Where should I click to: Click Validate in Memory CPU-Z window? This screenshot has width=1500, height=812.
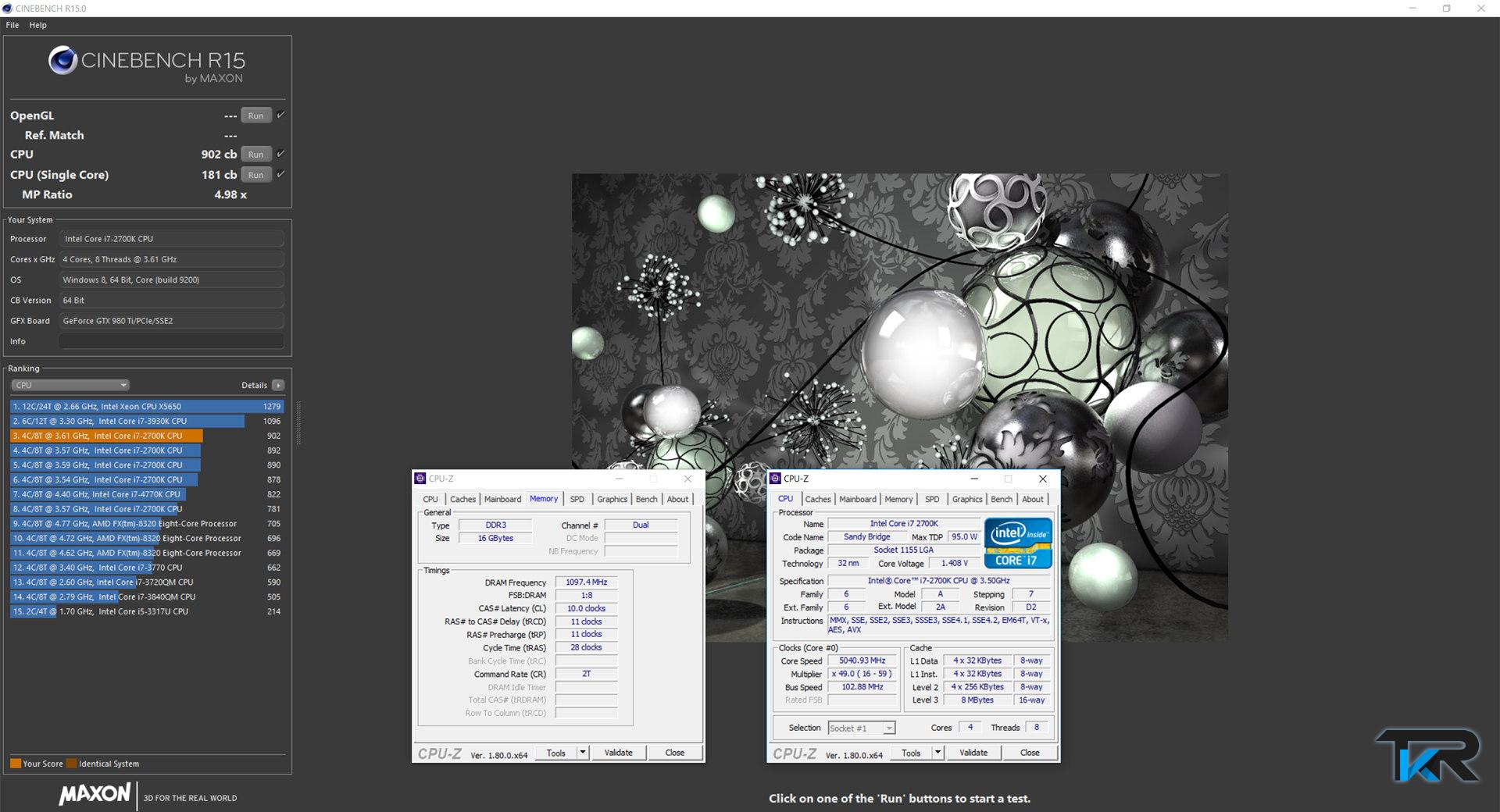[619, 753]
